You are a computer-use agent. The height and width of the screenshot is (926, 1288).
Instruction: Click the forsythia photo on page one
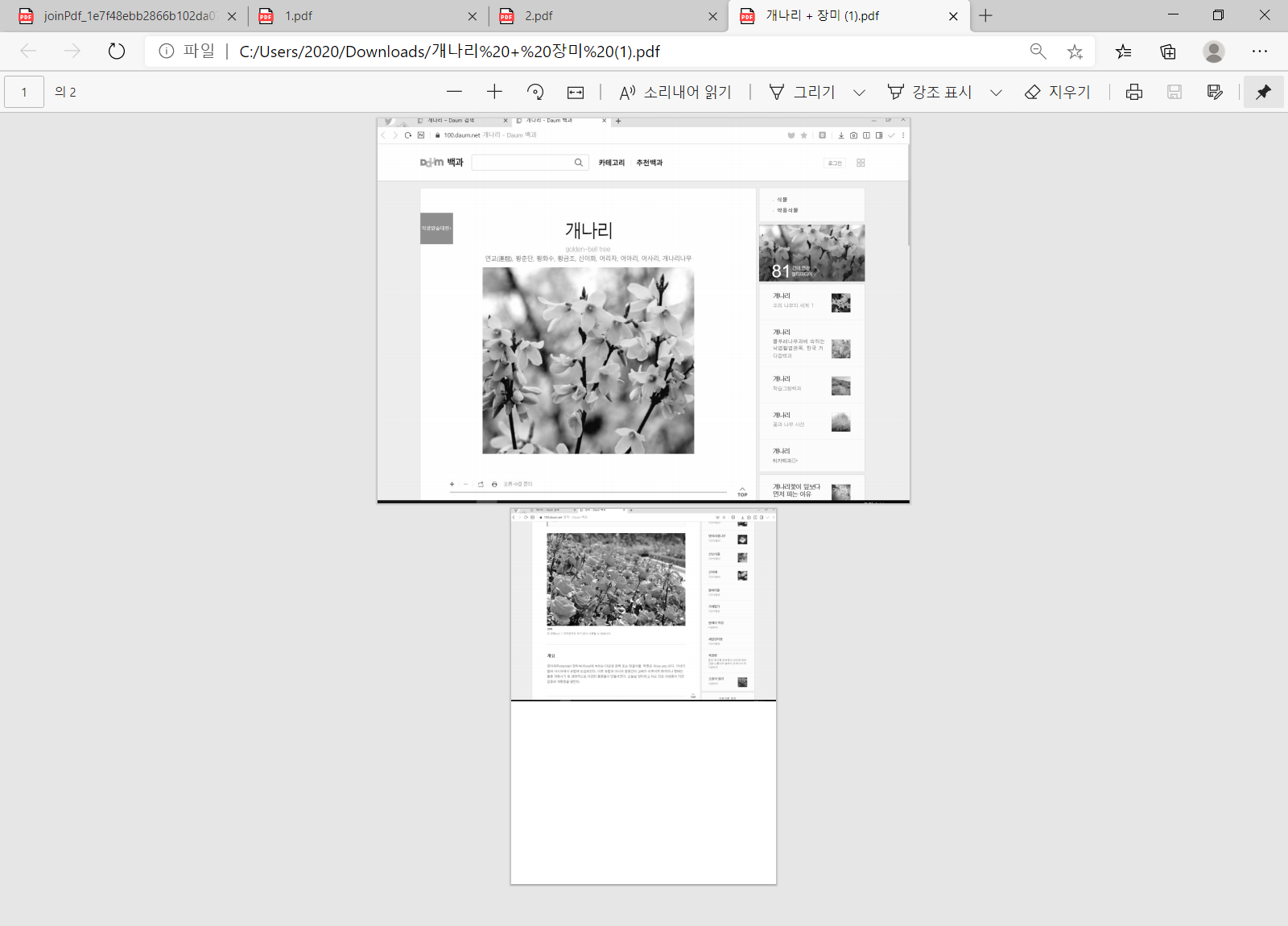588,361
